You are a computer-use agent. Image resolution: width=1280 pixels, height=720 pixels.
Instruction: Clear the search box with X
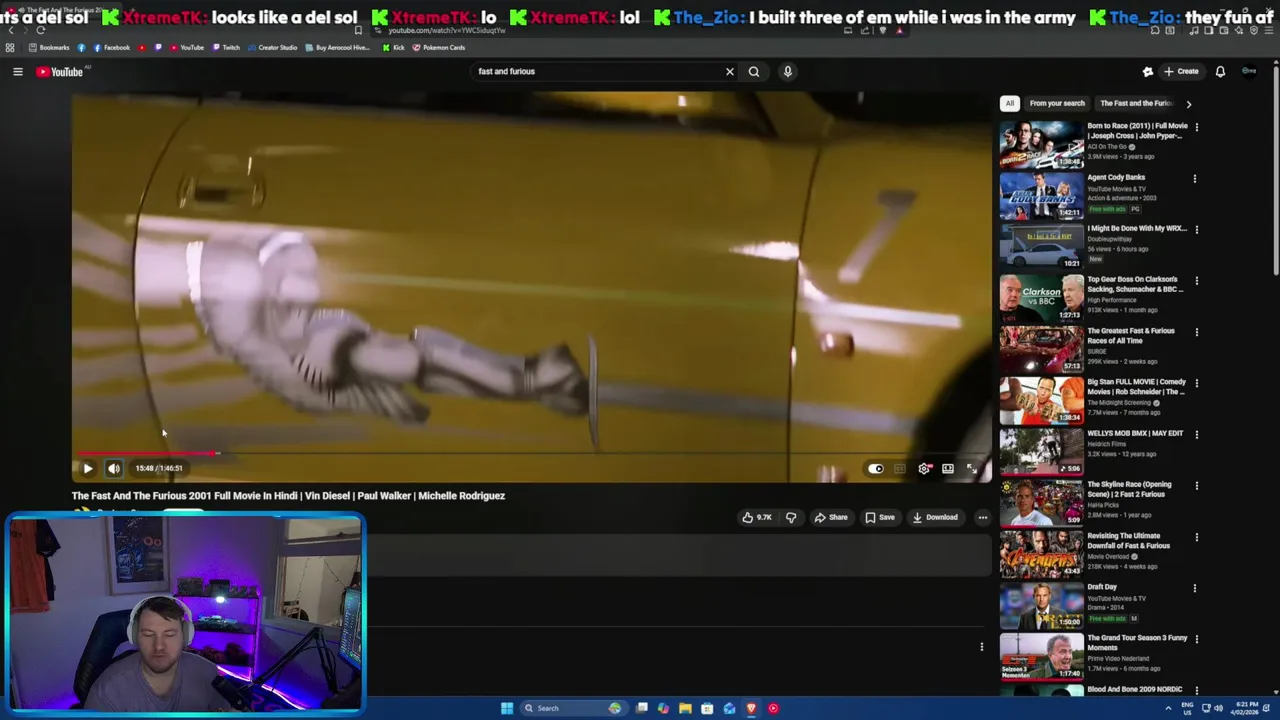tap(730, 71)
